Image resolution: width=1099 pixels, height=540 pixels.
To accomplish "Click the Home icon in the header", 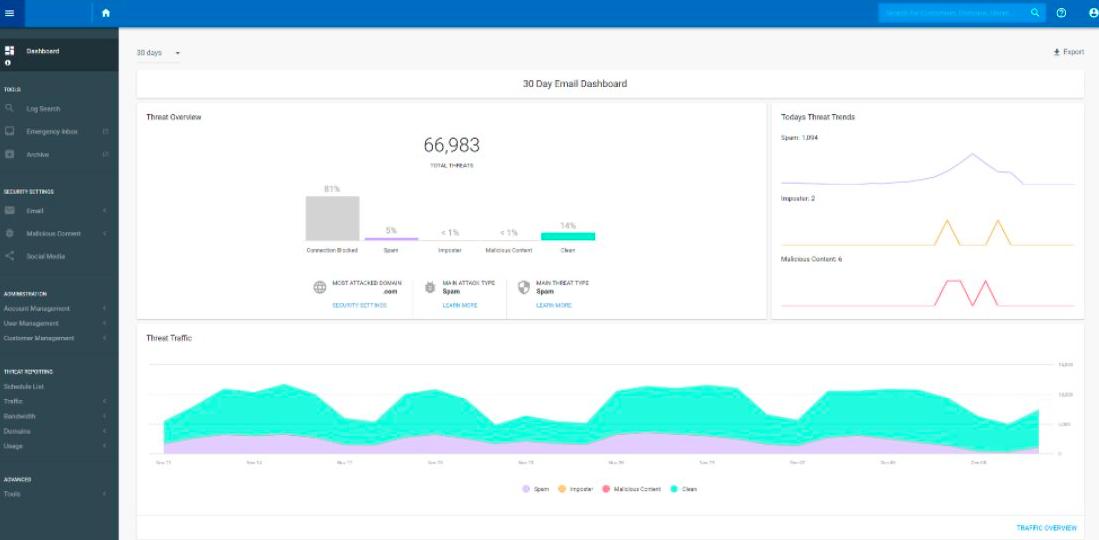I will (106, 13).
